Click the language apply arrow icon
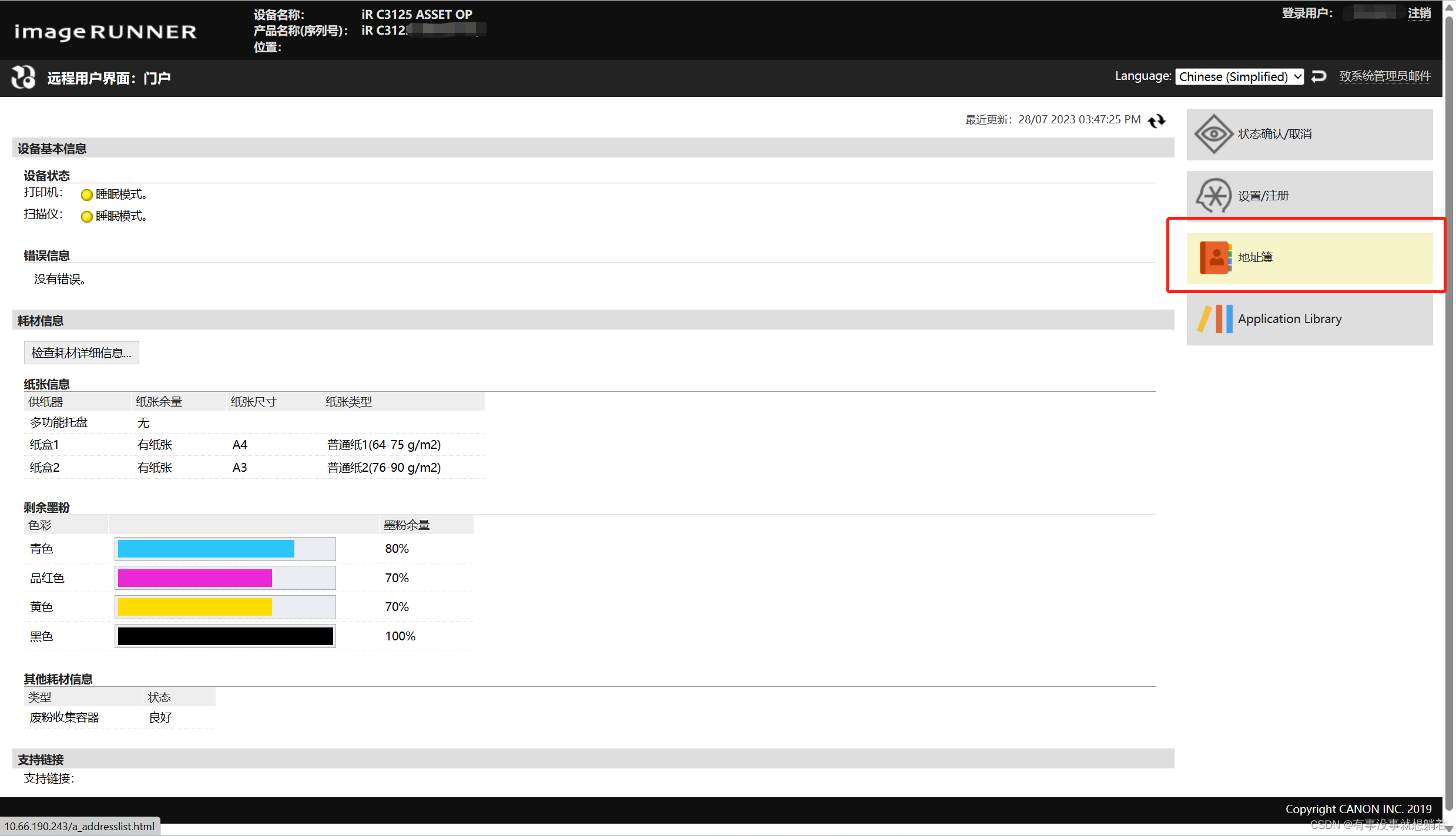This screenshot has height=836, width=1456. click(1319, 76)
